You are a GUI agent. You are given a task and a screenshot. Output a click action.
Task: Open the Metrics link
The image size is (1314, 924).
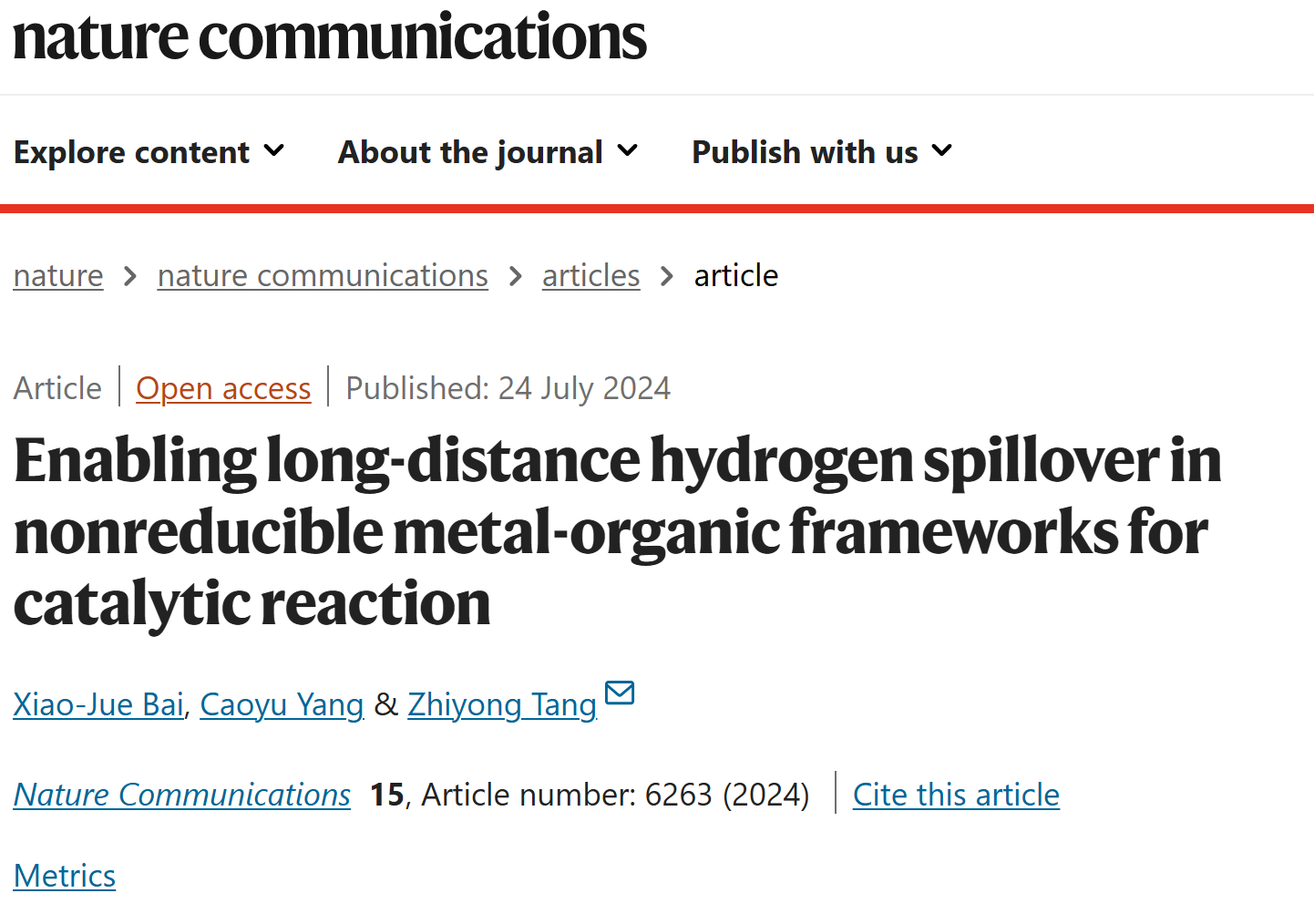tap(65, 876)
